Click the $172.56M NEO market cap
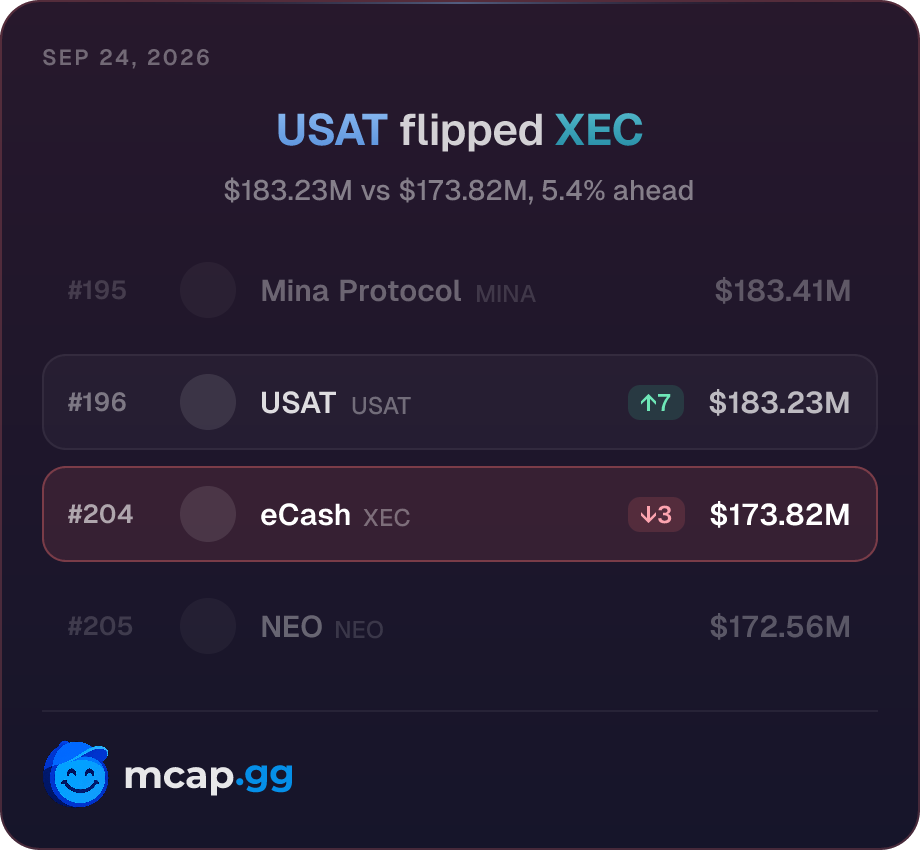This screenshot has width=920, height=850. click(x=780, y=627)
